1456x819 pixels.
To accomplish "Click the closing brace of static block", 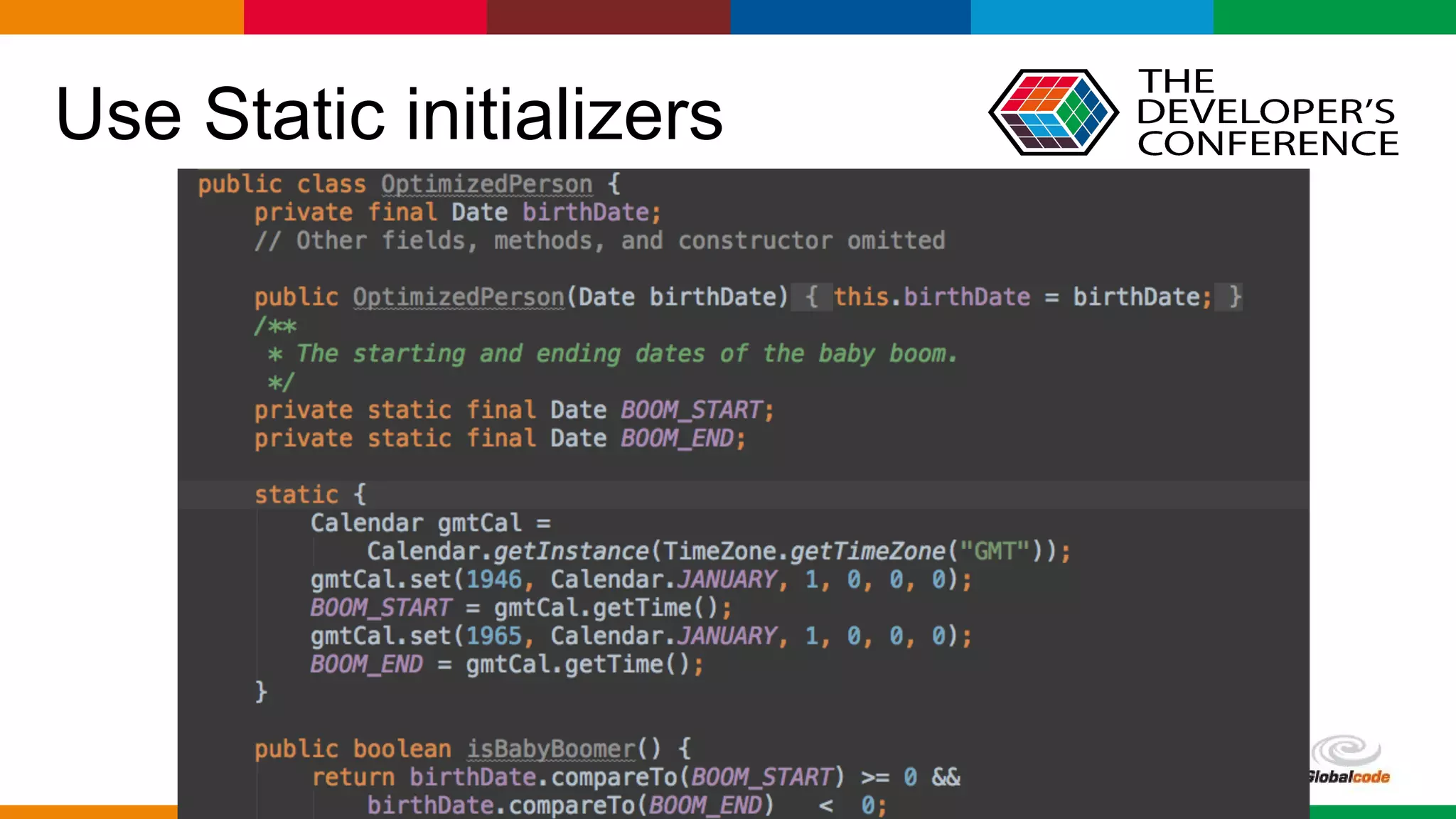I will point(261,692).
